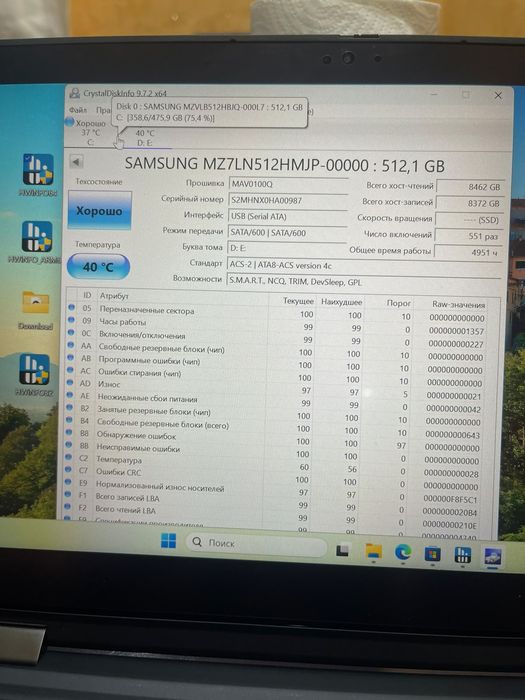Click the standard field ACS-2 | ATA8-ACS

[363, 265]
